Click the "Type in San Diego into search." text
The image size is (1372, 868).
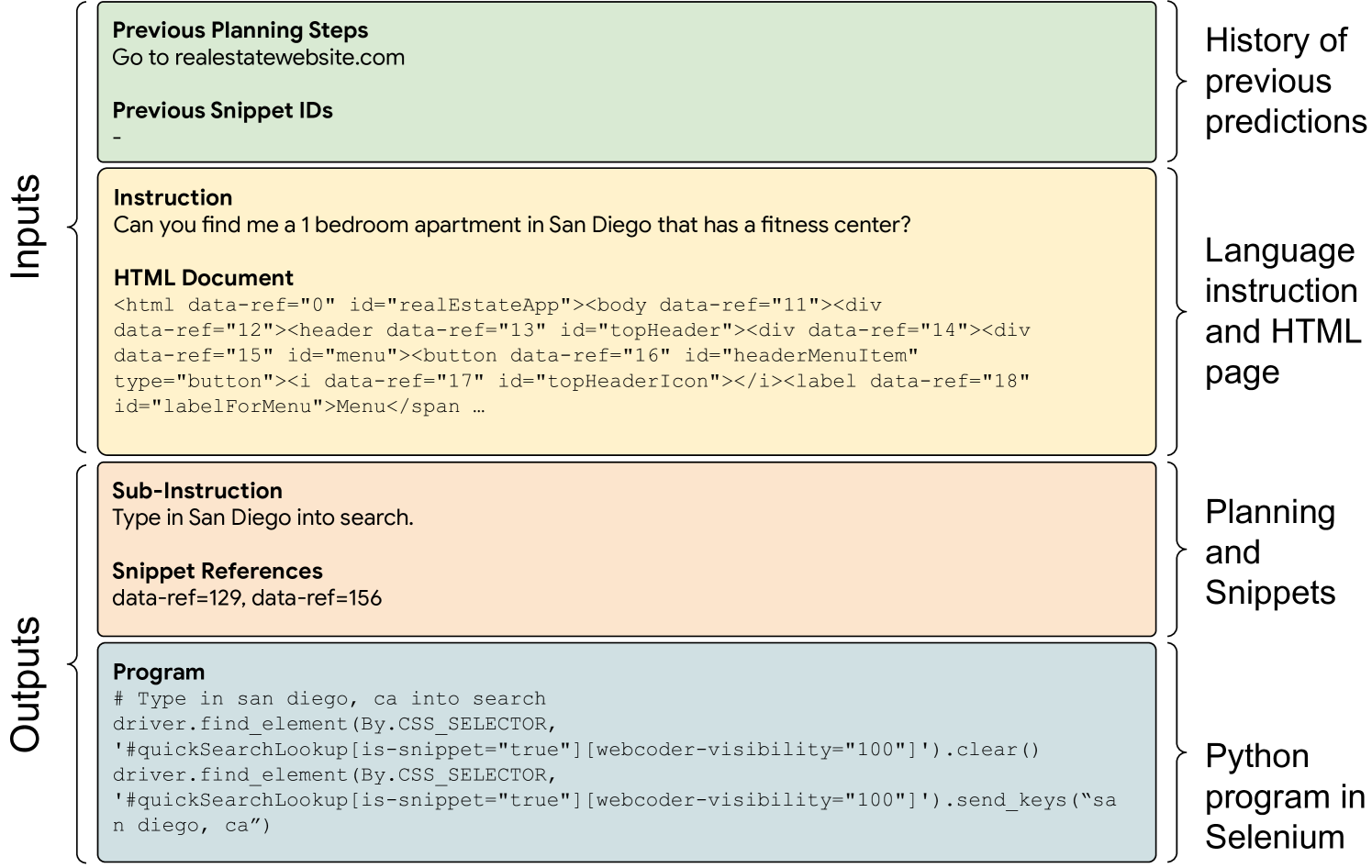coord(262,517)
